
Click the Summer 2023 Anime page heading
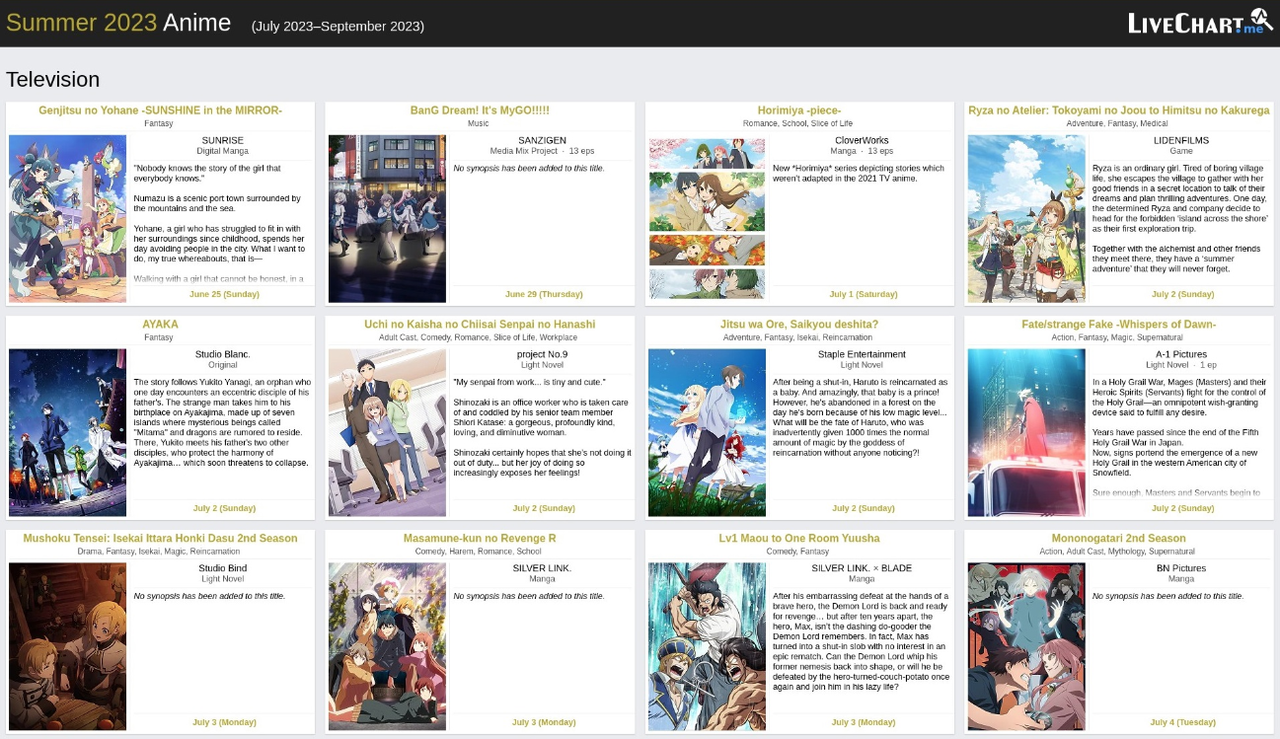click(x=118, y=23)
